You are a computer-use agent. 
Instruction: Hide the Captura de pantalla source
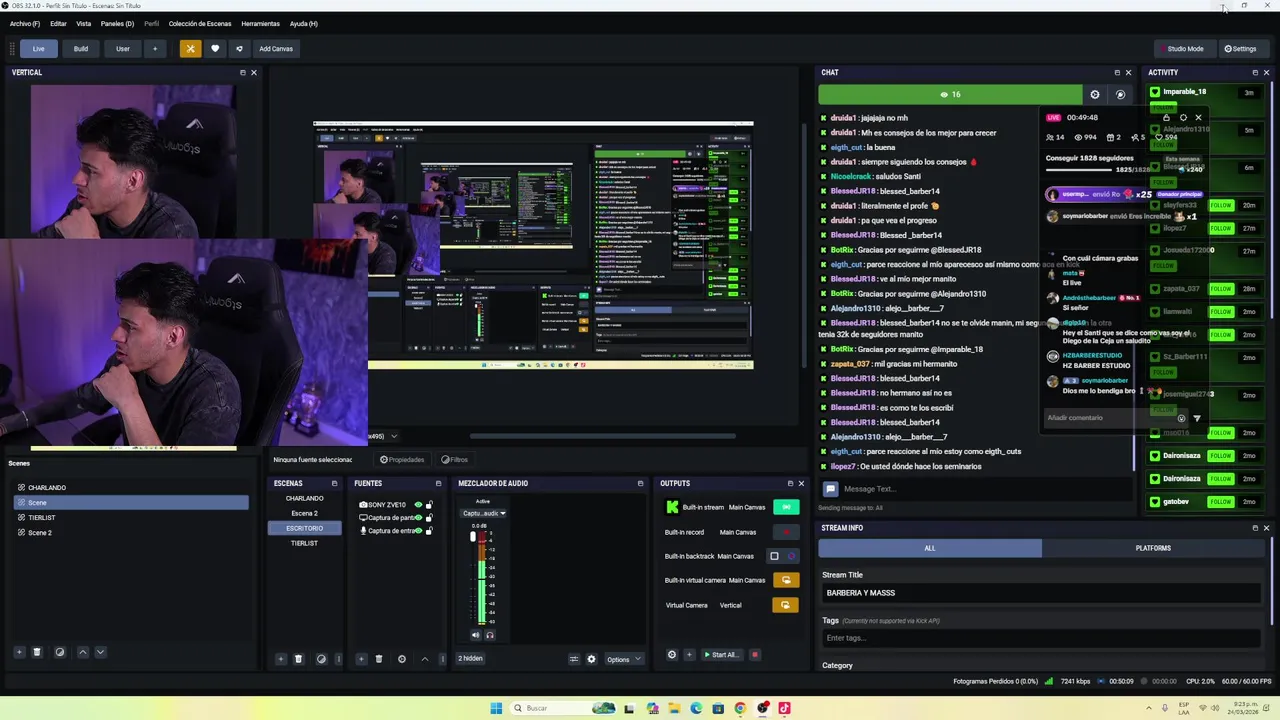tap(418, 518)
